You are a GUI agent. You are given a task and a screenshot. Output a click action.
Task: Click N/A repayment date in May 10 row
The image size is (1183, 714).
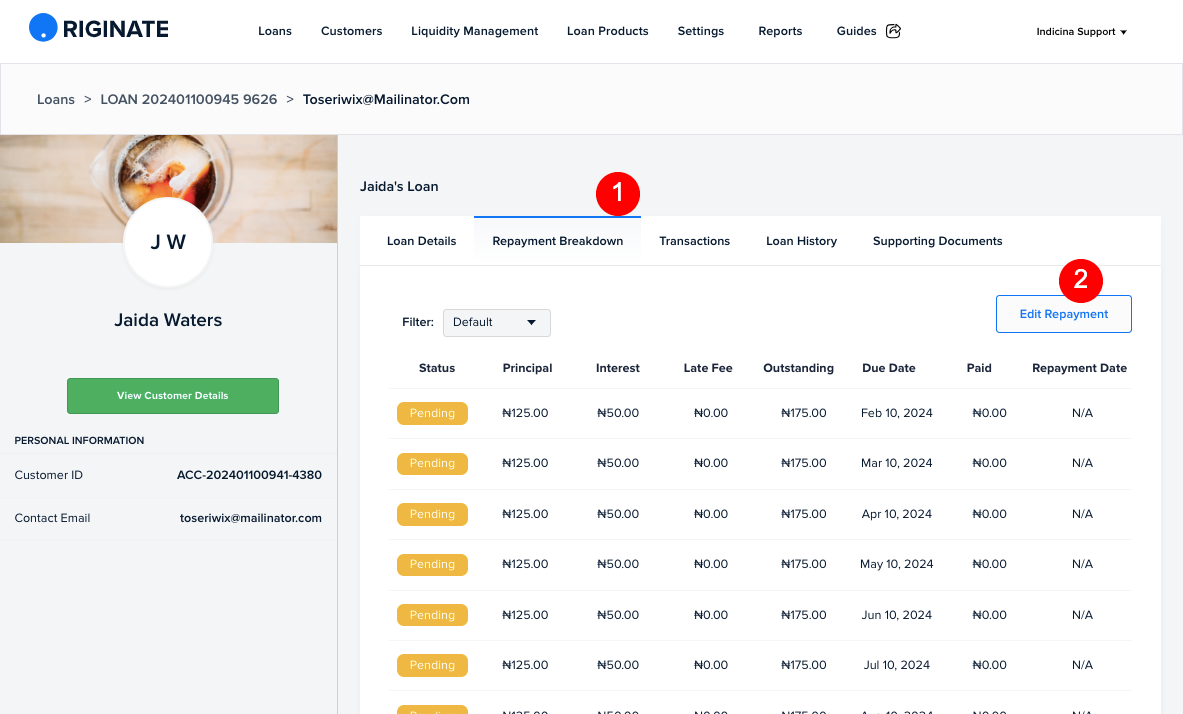pos(1082,564)
